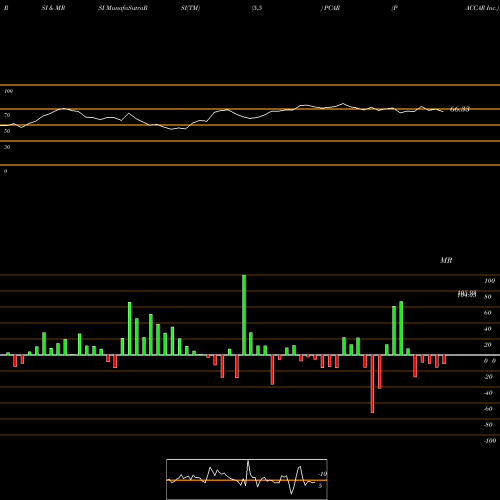The image size is (500, 500).
Task: Click the ') PCAR' ticker label
Action: tap(330, 8)
